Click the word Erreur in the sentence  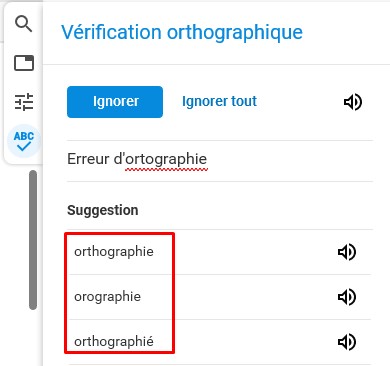[x=88, y=159]
